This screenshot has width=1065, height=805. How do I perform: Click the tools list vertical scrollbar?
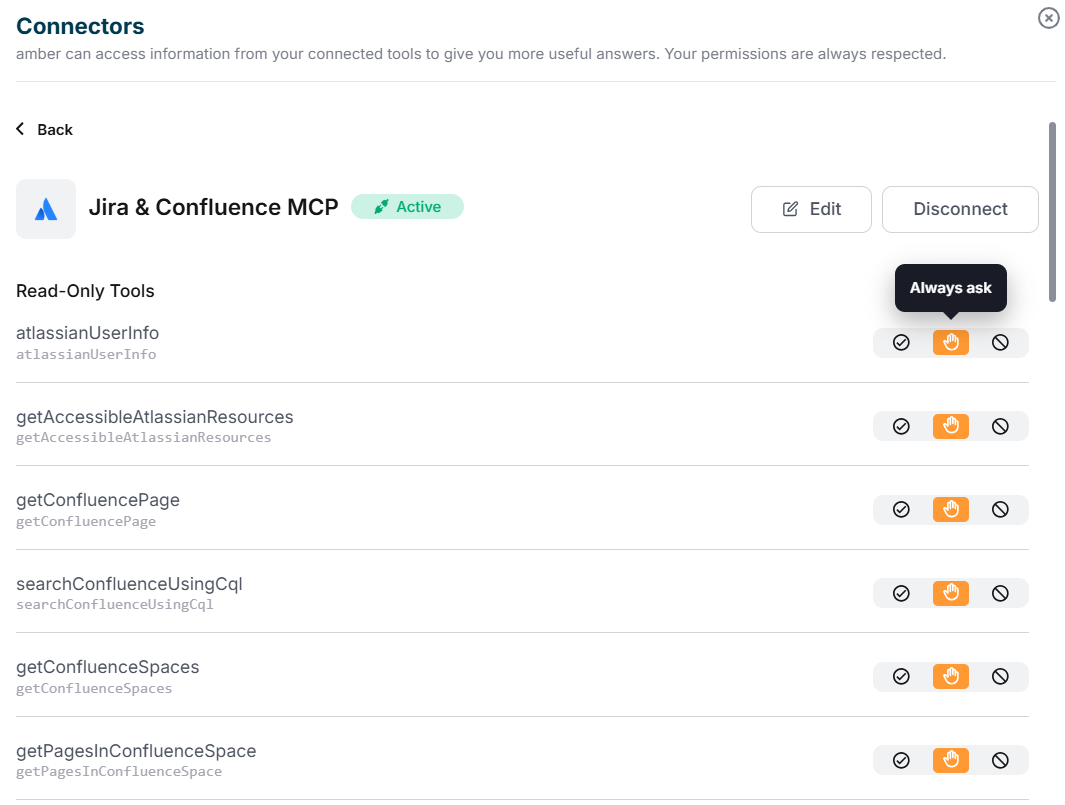(x=1052, y=212)
